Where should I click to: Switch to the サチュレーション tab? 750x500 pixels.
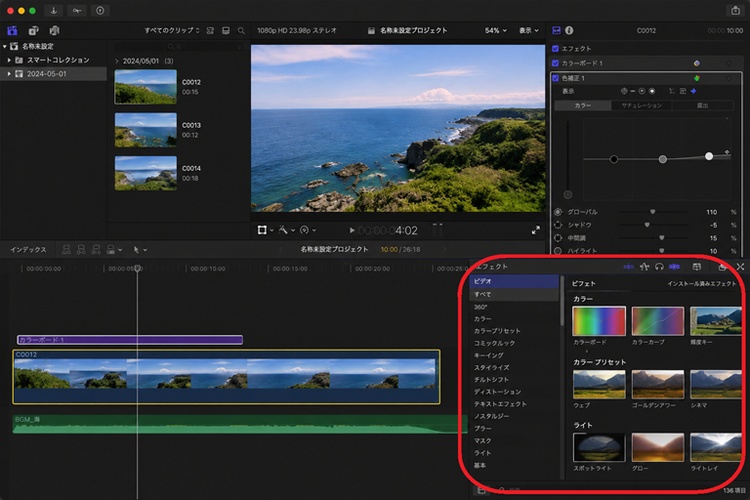pyautogui.click(x=641, y=105)
